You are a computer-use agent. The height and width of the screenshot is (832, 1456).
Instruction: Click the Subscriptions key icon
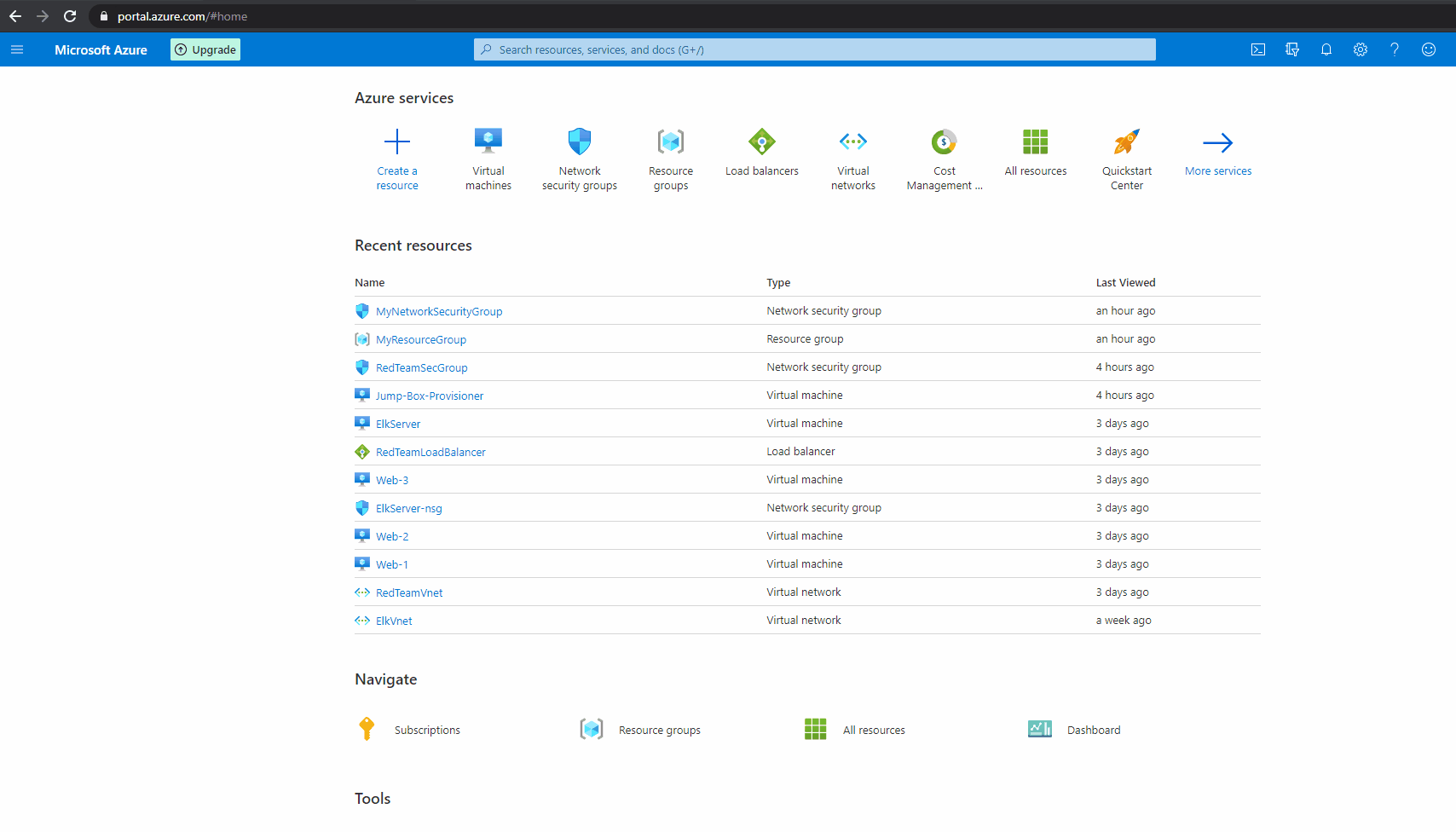click(x=367, y=729)
